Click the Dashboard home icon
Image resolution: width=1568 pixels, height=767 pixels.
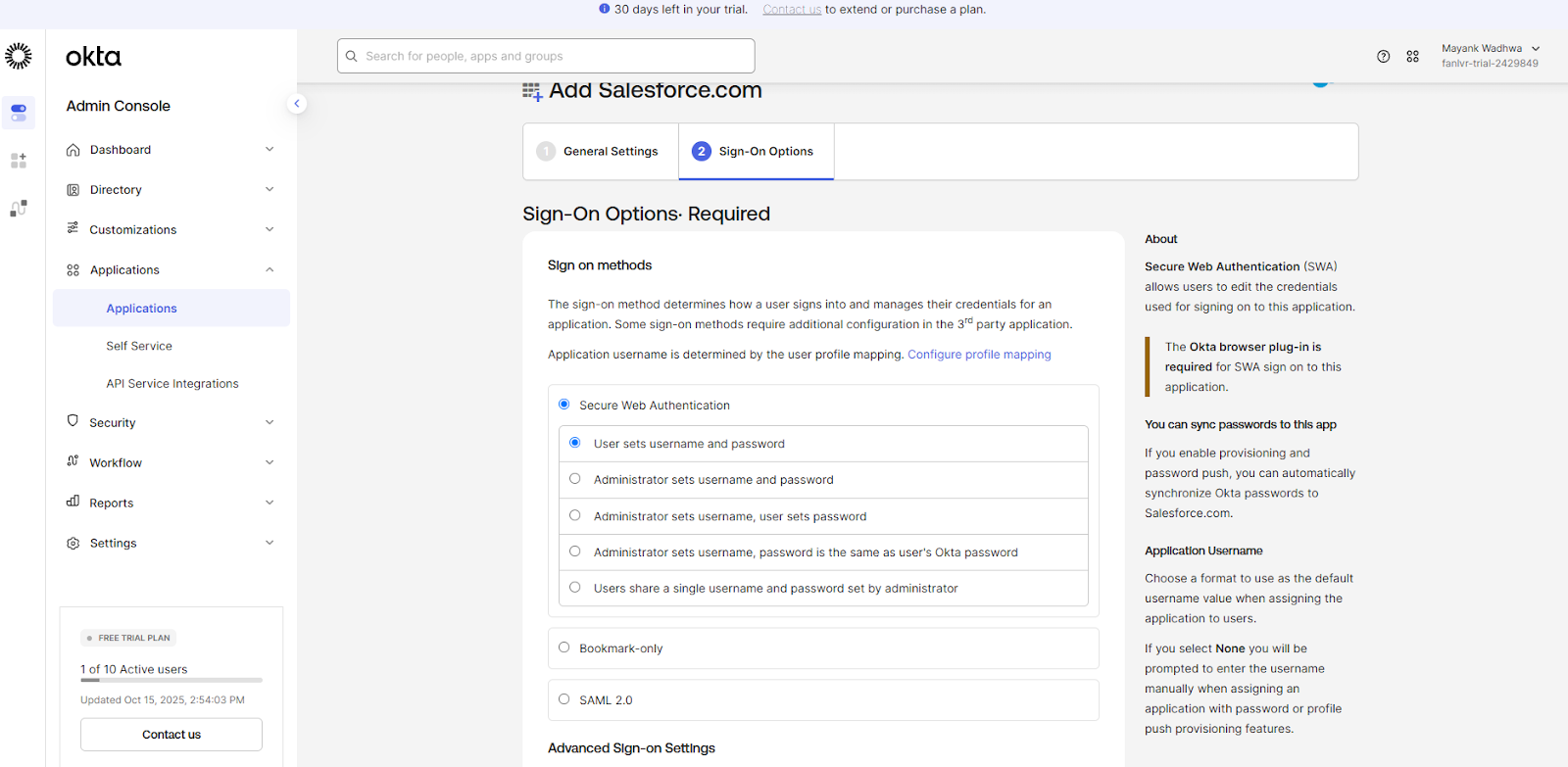tap(73, 150)
